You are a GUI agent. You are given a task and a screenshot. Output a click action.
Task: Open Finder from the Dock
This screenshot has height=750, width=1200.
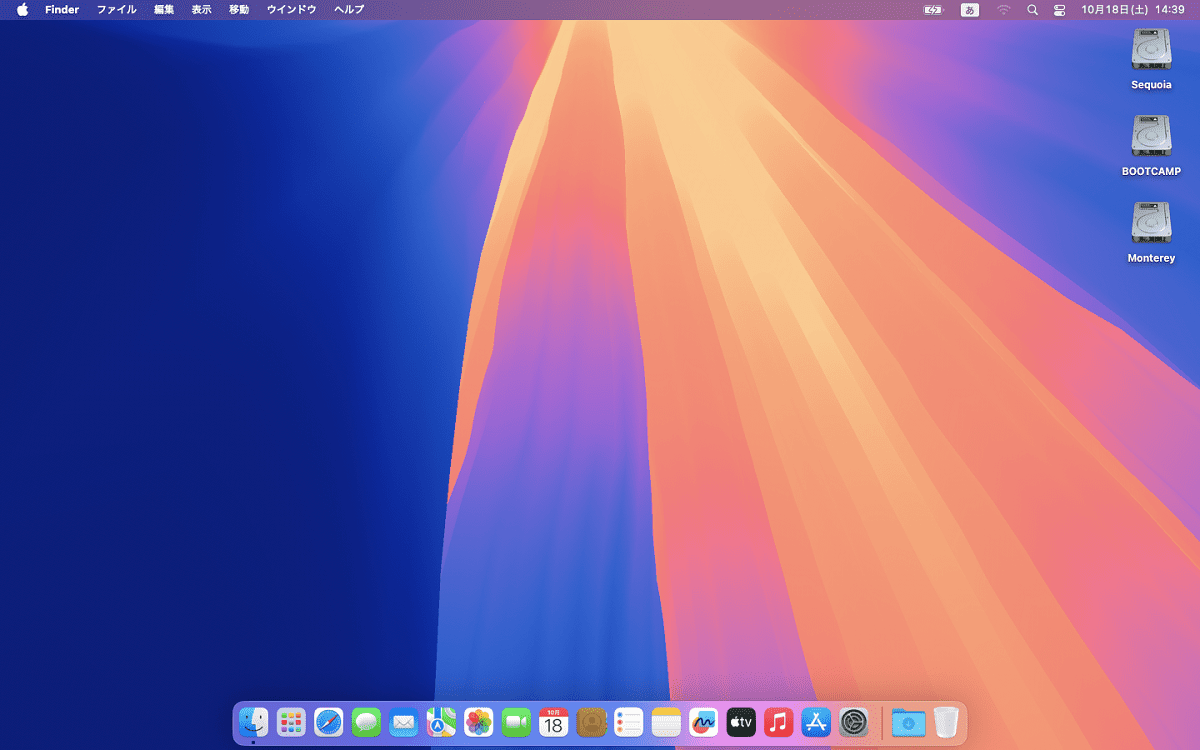pyautogui.click(x=253, y=721)
